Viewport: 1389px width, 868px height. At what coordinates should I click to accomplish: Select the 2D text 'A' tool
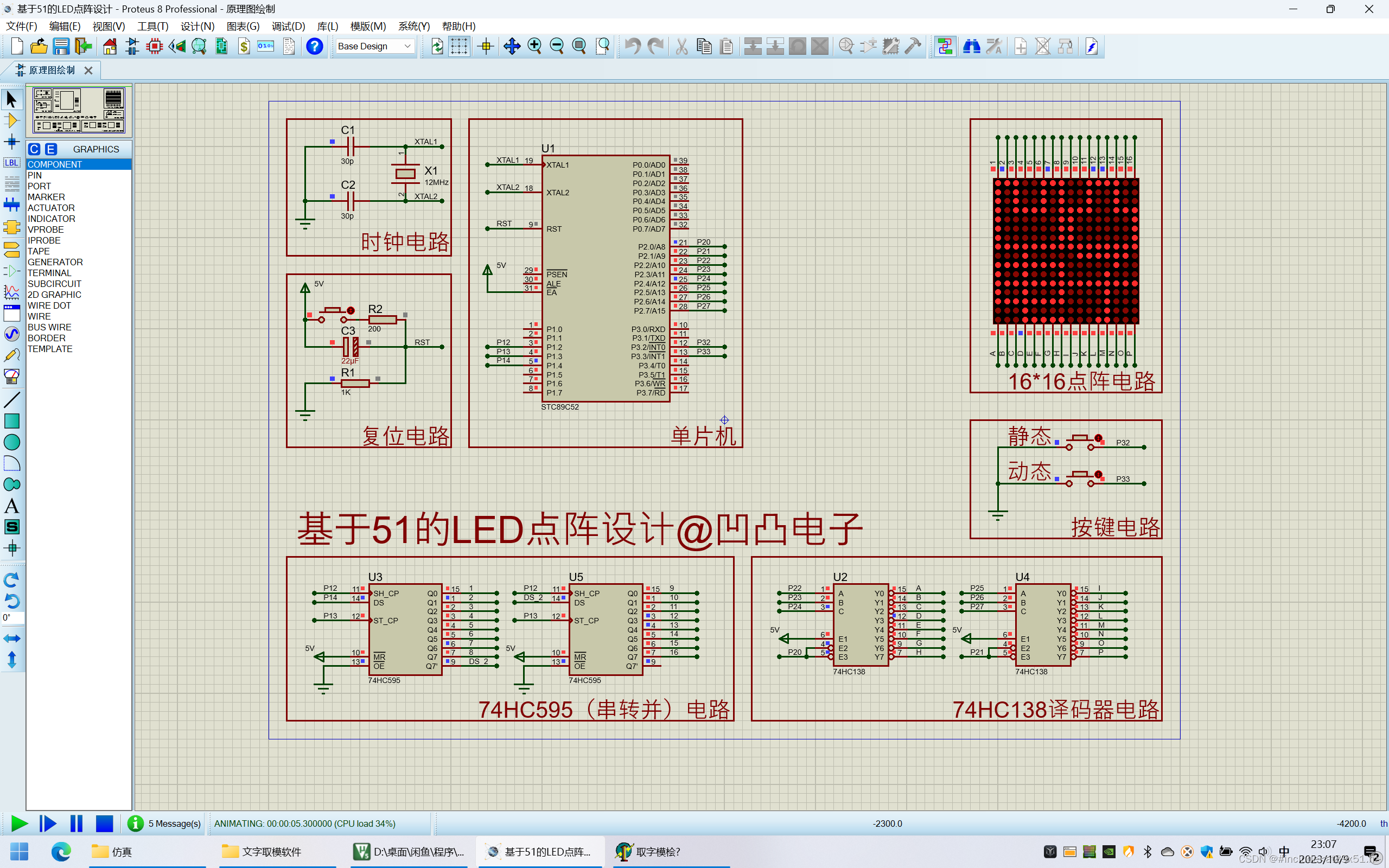(11, 506)
